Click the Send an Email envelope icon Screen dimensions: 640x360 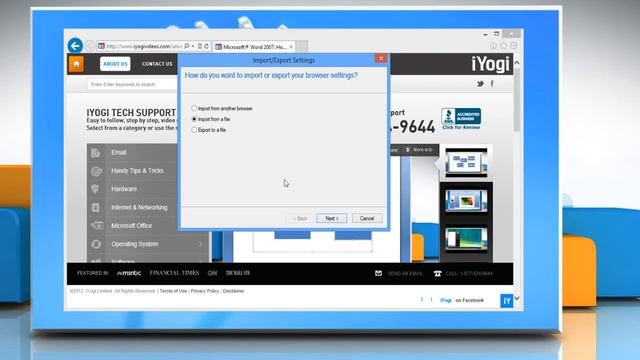(378, 273)
